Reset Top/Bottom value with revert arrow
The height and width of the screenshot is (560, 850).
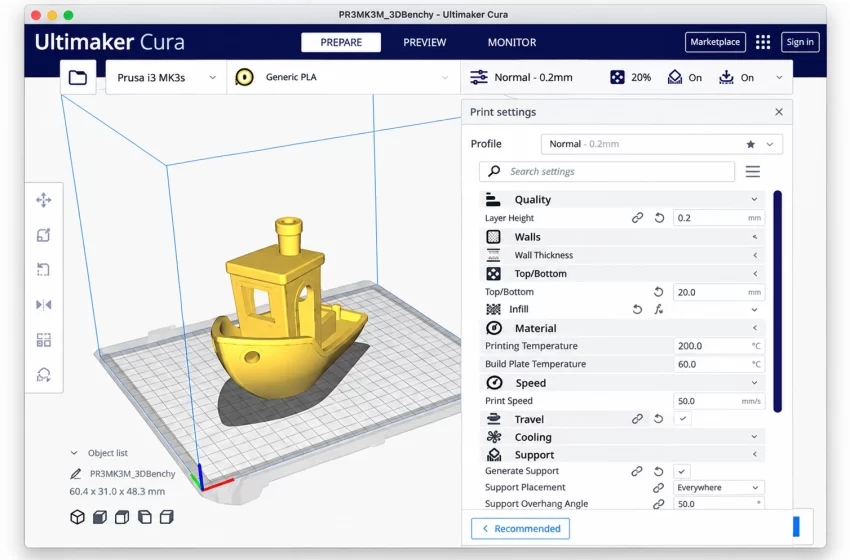click(x=659, y=292)
